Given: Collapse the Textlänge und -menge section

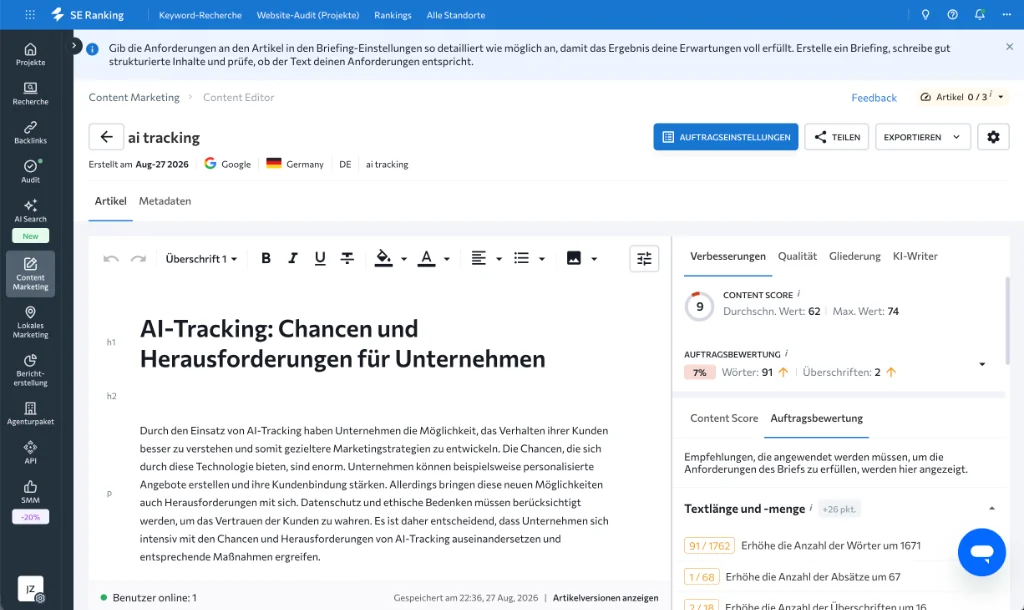Looking at the screenshot, I should click(991, 509).
